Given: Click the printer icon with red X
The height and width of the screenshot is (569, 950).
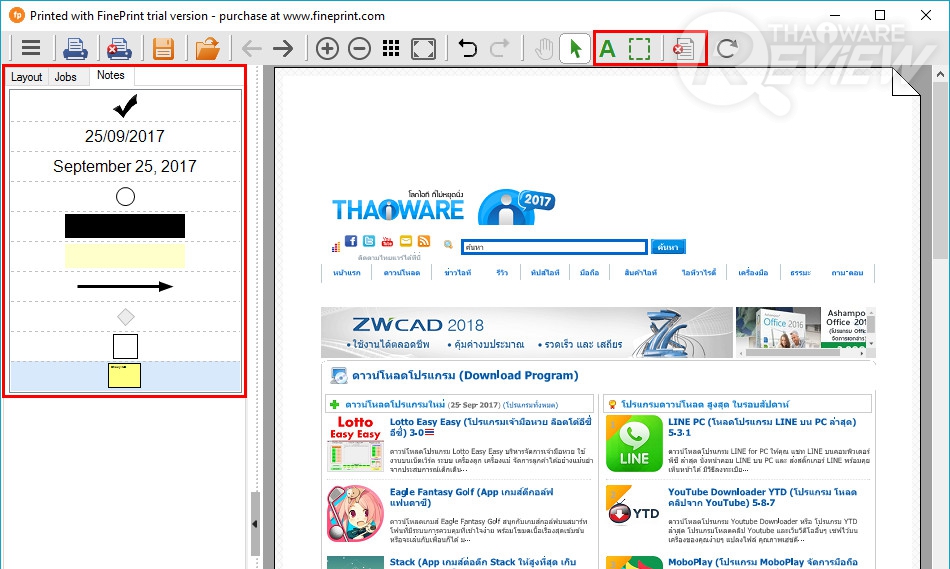Looking at the screenshot, I should coord(119,48).
